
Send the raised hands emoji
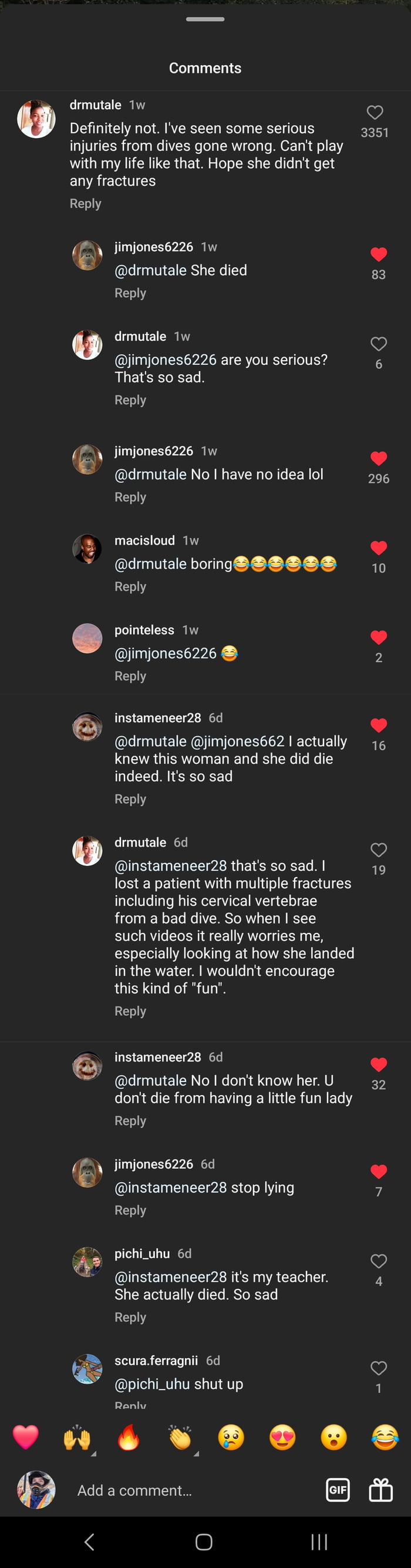point(76,1437)
